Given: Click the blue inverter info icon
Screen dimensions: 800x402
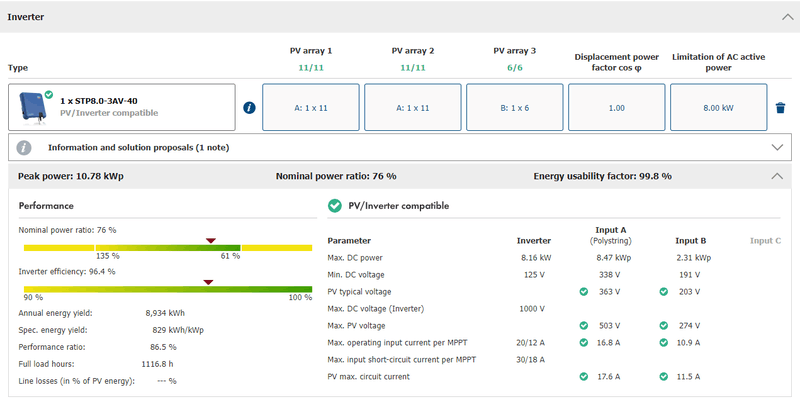Looking at the screenshot, I should coord(249,108).
